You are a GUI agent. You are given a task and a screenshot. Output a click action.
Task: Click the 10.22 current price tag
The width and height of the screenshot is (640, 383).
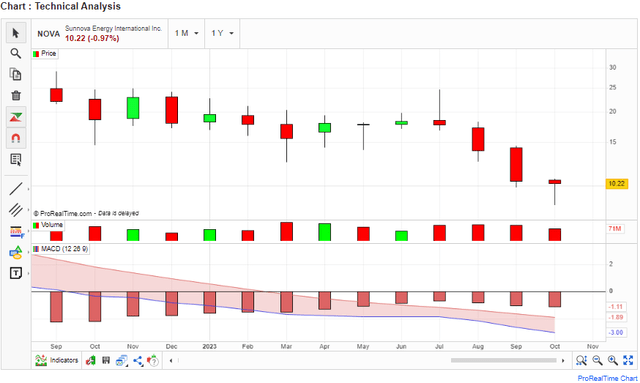616,184
